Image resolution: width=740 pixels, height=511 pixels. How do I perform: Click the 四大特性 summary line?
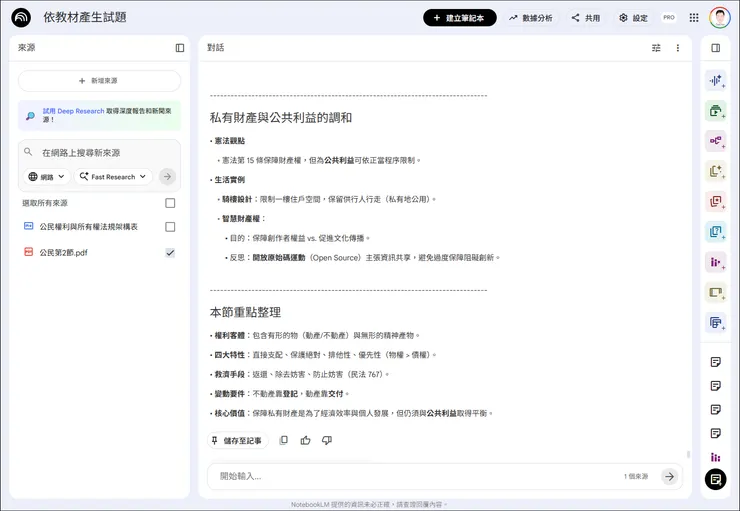(x=325, y=355)
